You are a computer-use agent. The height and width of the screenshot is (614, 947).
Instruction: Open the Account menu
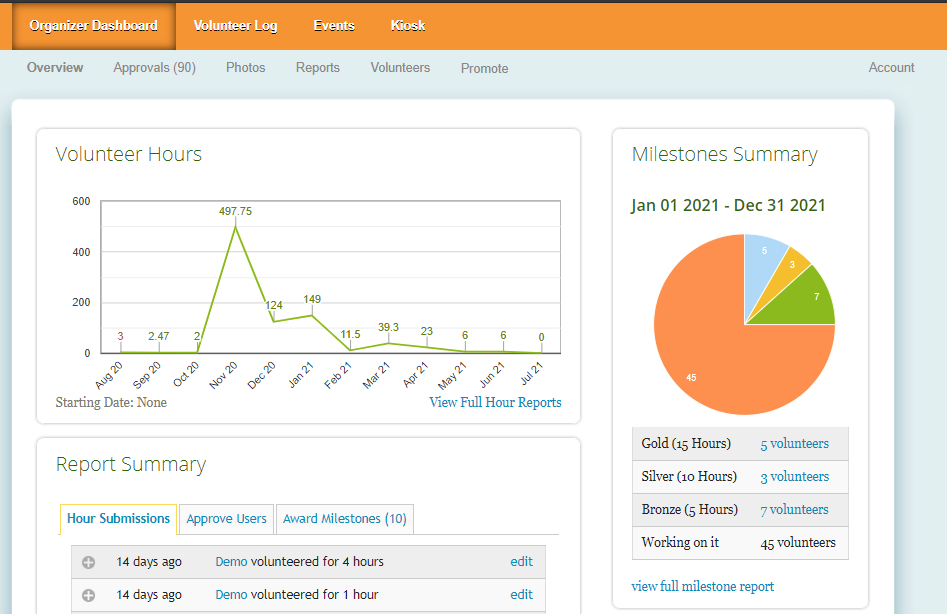pos(891,68)
